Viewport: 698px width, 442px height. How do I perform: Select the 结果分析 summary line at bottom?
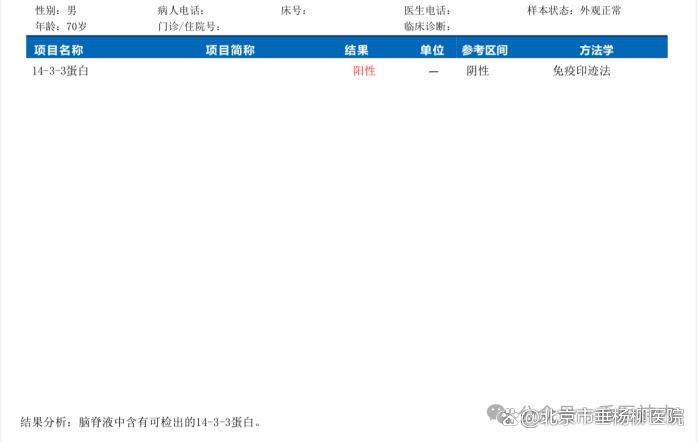click(x=142, y=422)
